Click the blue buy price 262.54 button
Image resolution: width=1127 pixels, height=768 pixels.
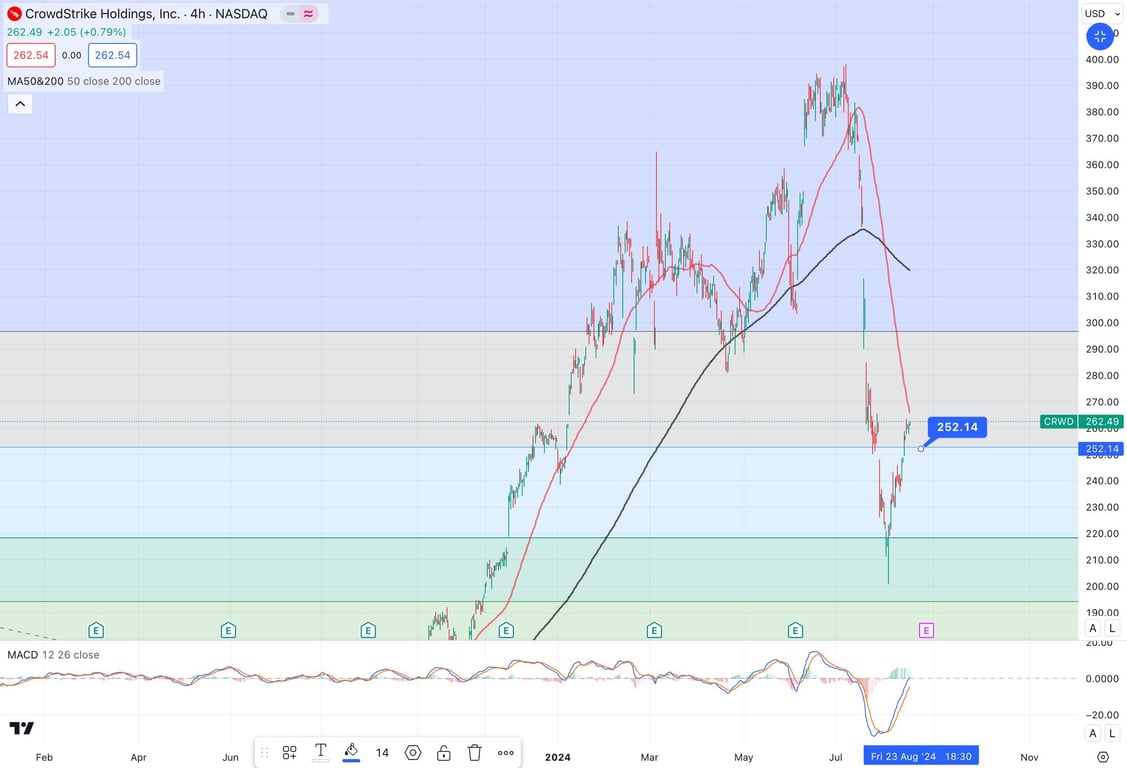click(113, 55)
